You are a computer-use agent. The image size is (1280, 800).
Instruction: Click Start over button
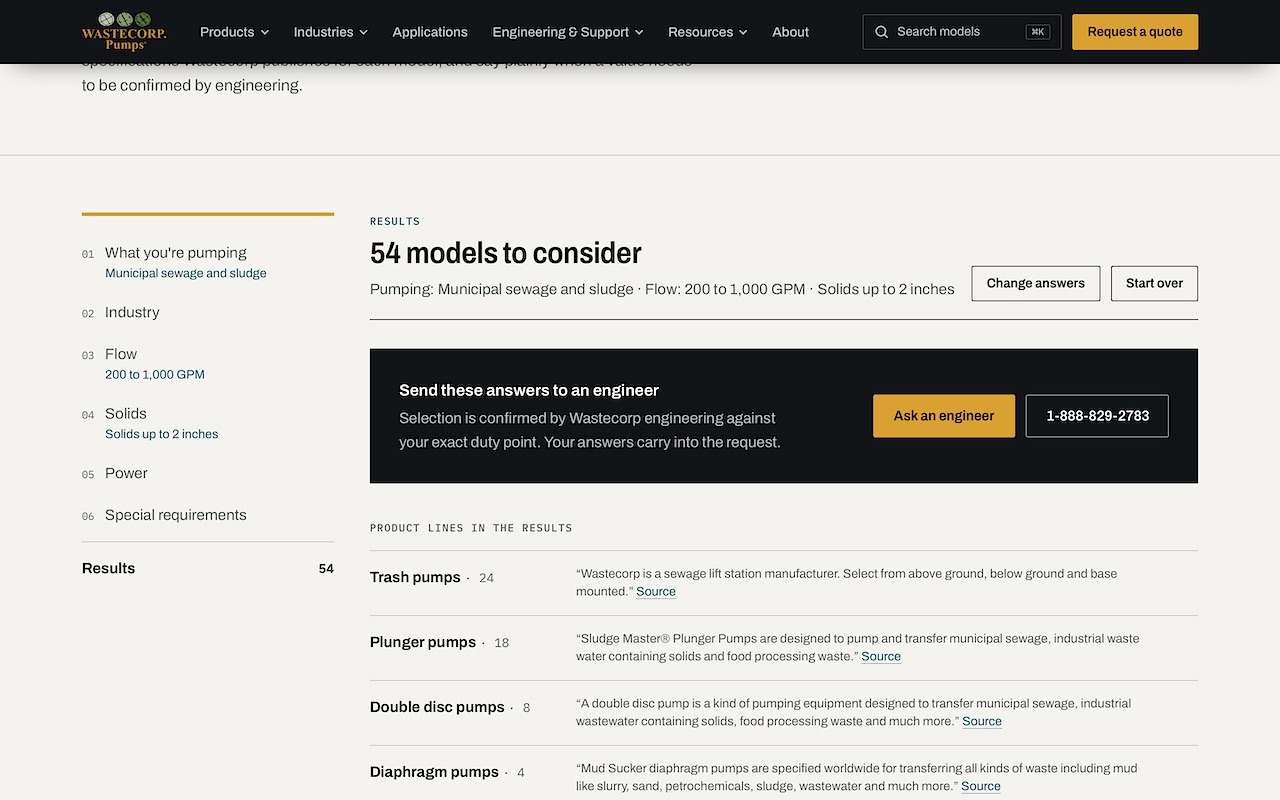click(1154, 283)
